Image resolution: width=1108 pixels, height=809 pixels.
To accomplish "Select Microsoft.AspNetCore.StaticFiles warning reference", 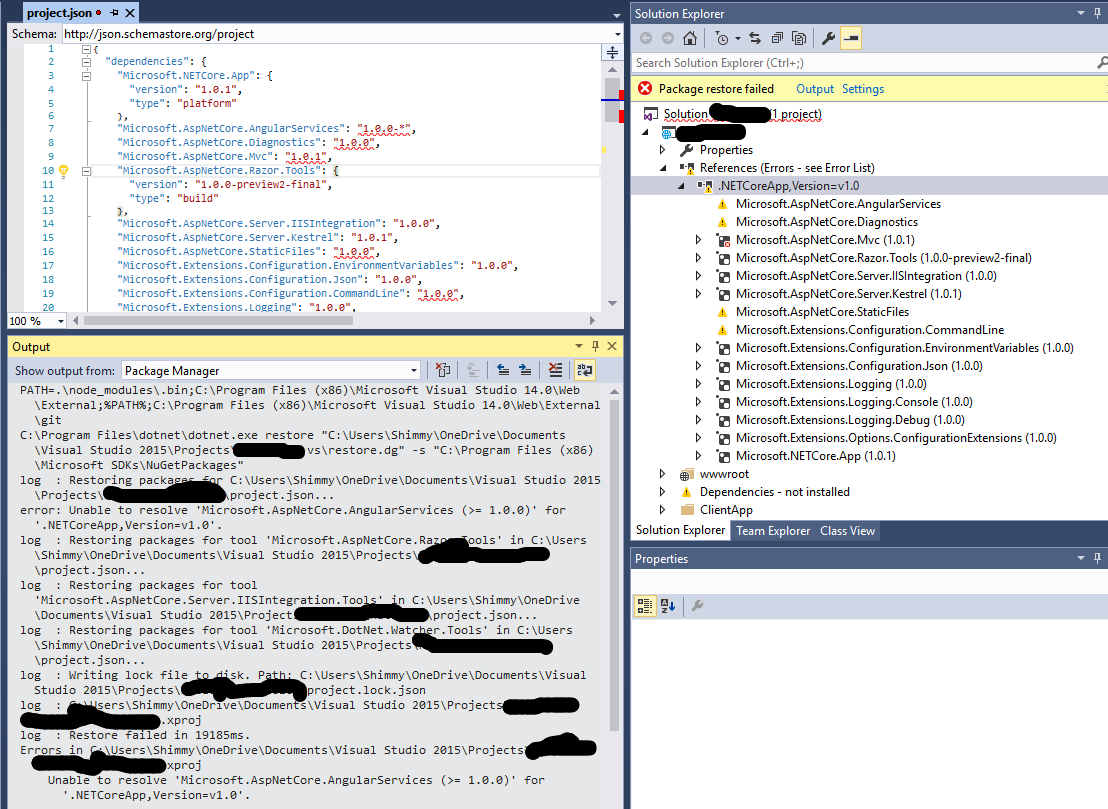I will (823, 312).
